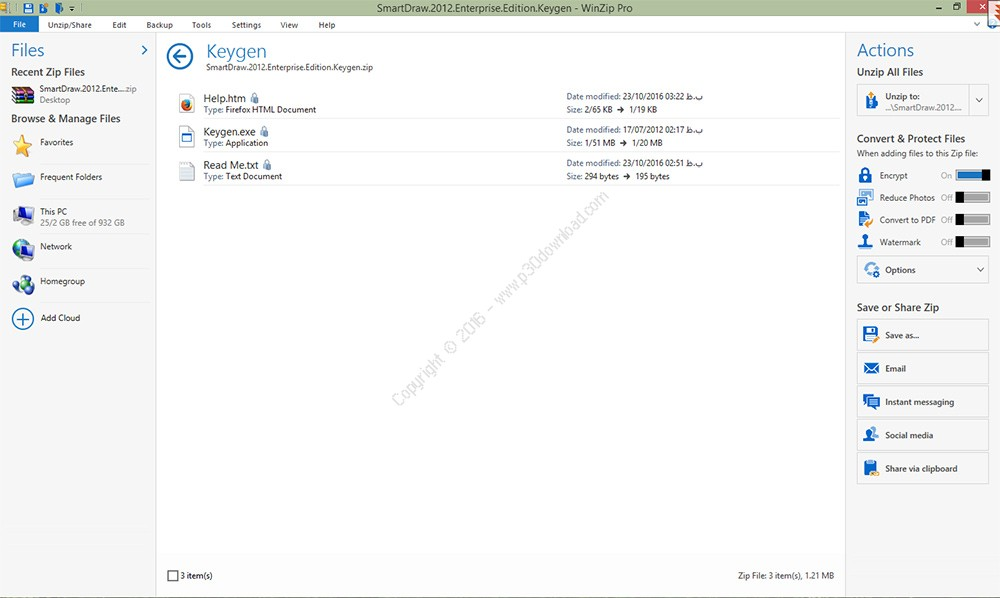This screenshot has height=598, width=1000.
Task: Click the Read Me.txt size 294 bytes text
Action: coord(601,176)
